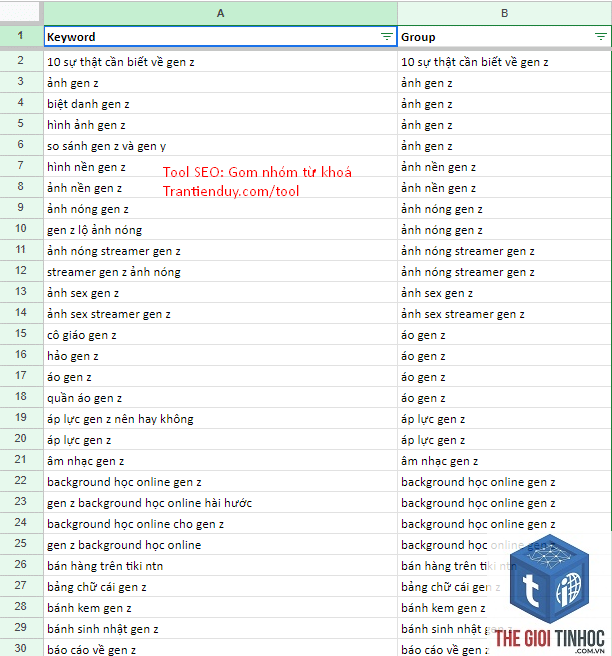Click cell 'báo cáo về gen z' in column A
The image size is (612, 656).
click(220, 648)
